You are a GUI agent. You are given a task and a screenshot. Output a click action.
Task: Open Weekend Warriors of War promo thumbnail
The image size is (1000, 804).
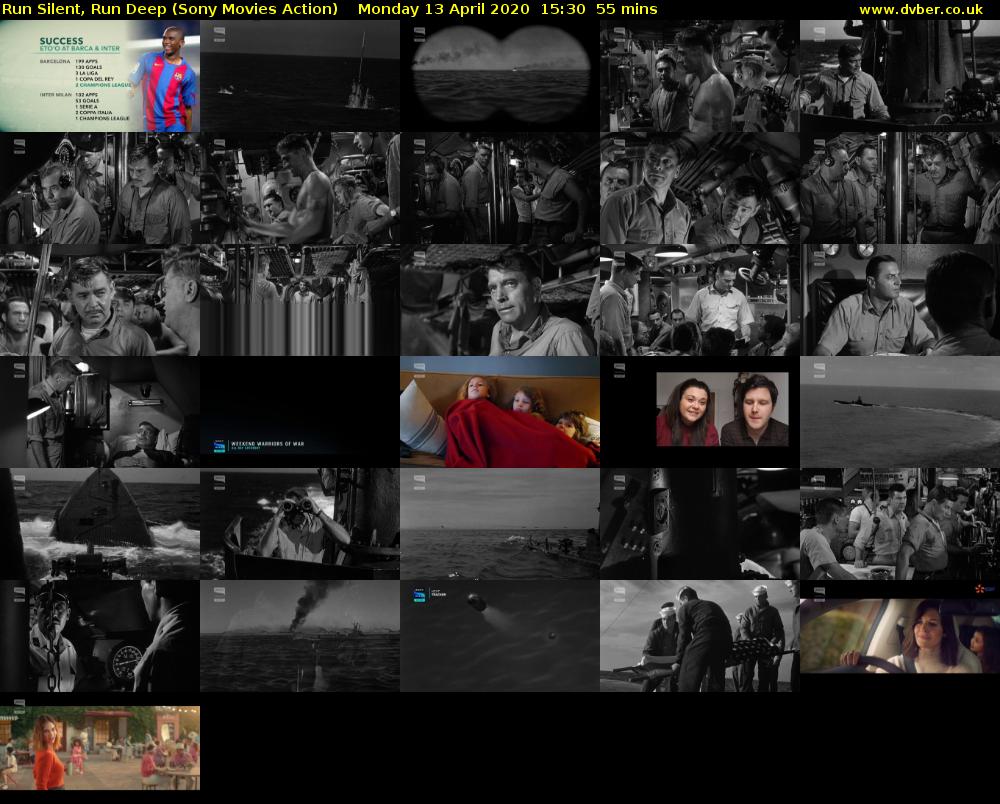pyautogui.click(x=300, y=412)
